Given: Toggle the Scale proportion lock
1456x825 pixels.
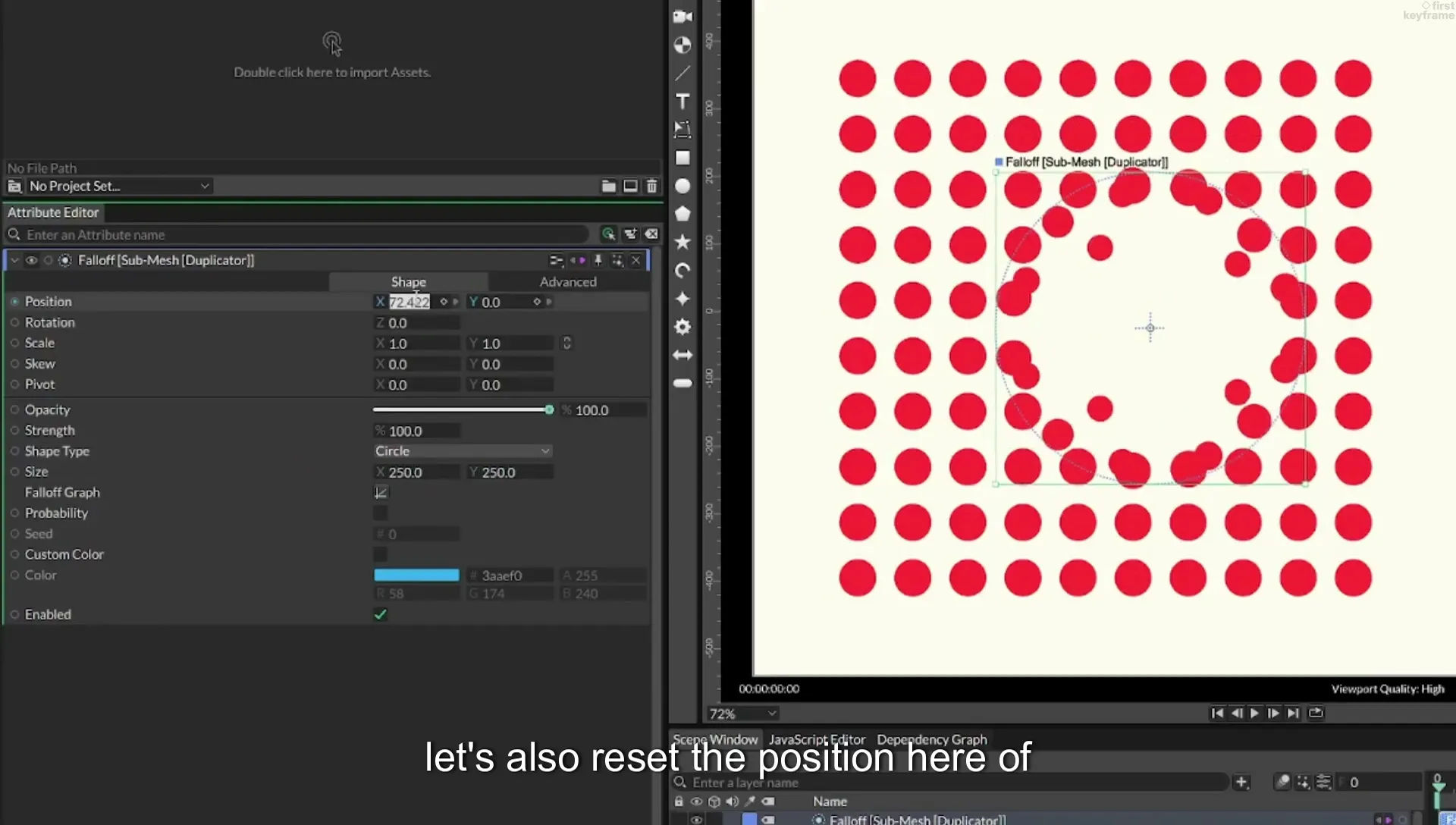Looking at the screenshot, I should 566,343.
